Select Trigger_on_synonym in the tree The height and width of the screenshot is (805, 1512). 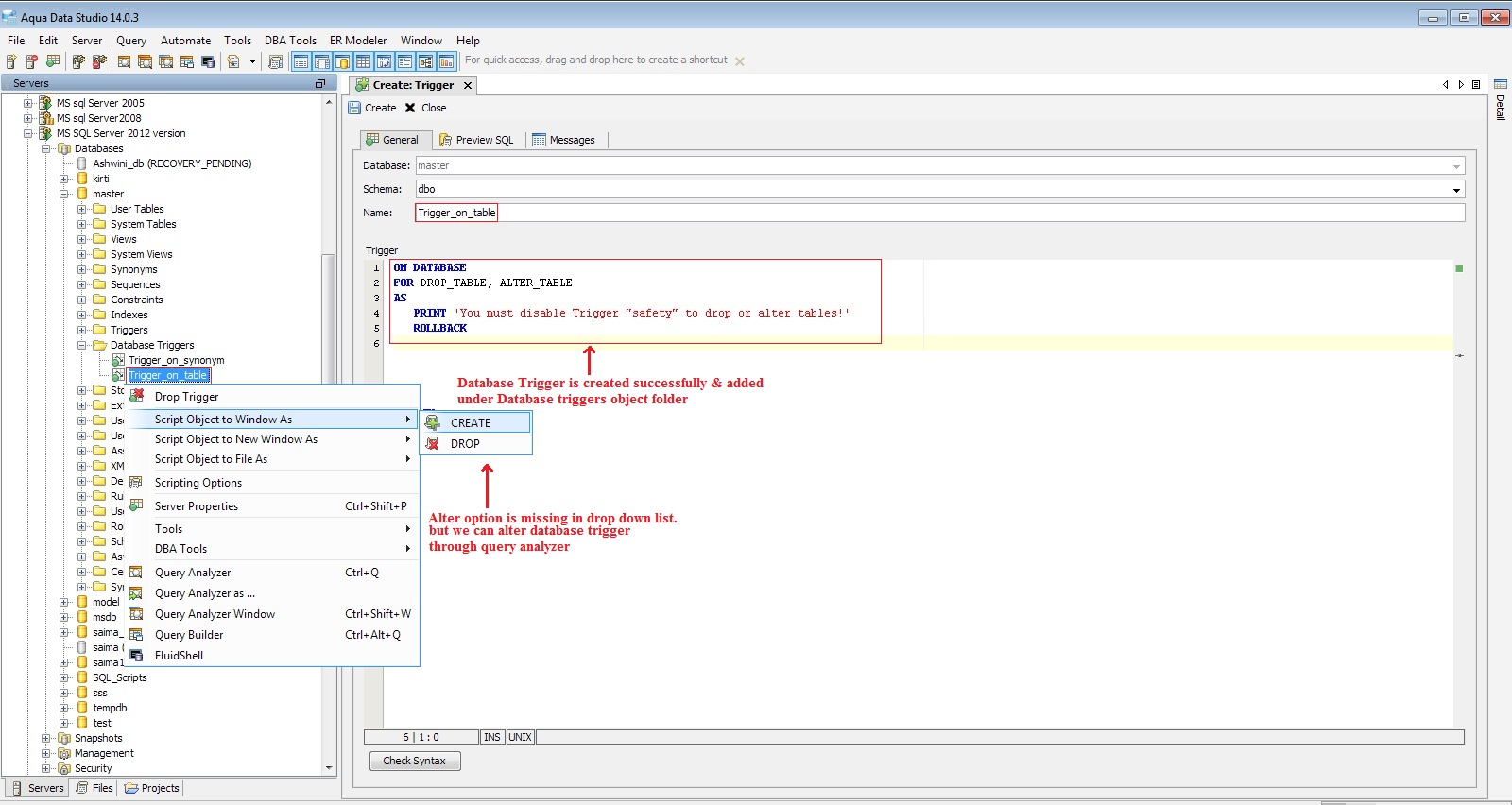tap(177, 360)
